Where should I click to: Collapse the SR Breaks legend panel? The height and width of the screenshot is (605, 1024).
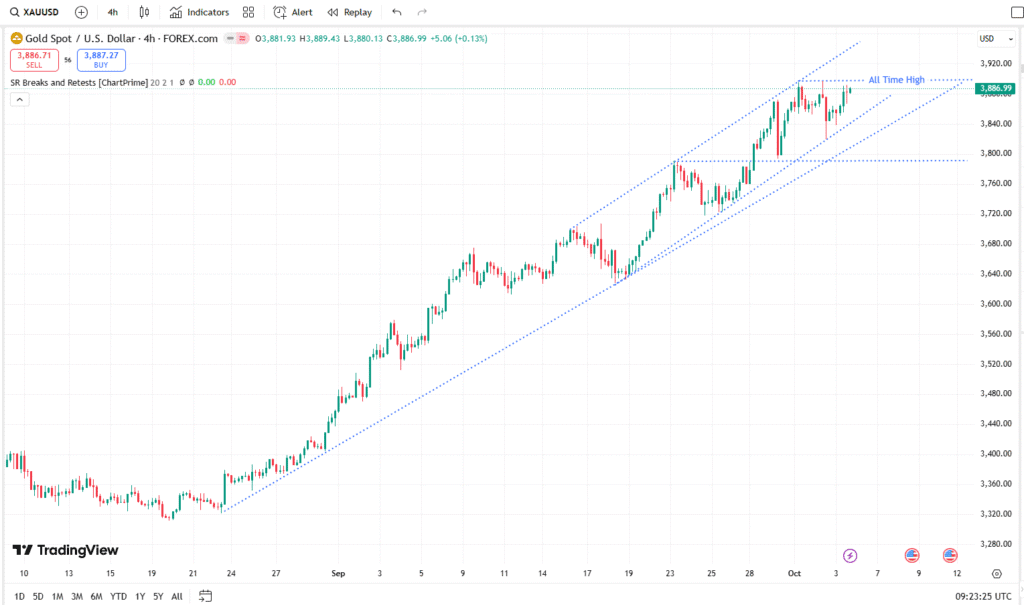19,99
